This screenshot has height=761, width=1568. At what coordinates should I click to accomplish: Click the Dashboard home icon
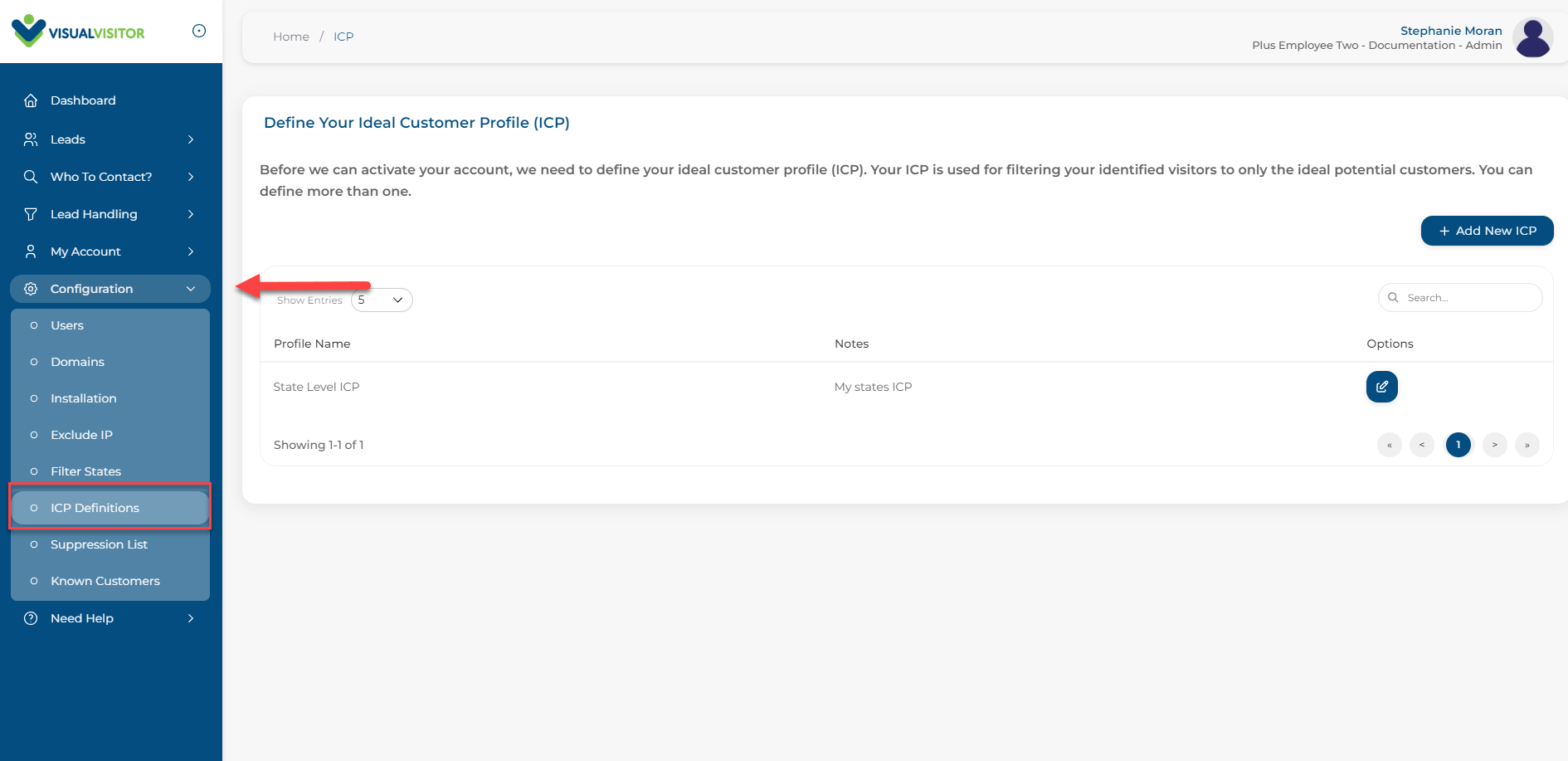click(31, 100)
